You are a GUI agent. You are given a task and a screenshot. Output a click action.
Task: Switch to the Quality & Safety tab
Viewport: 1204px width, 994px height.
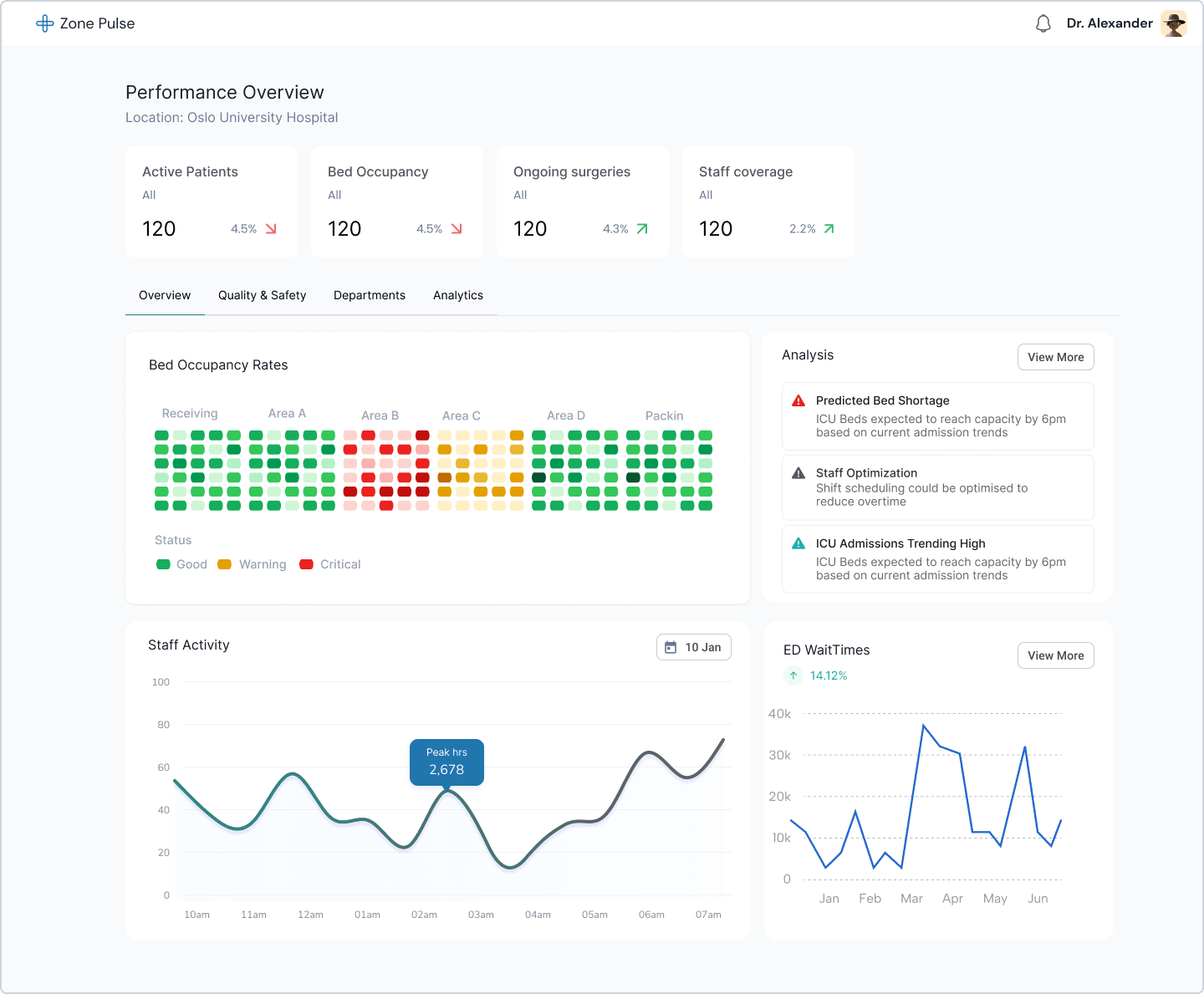262,295
